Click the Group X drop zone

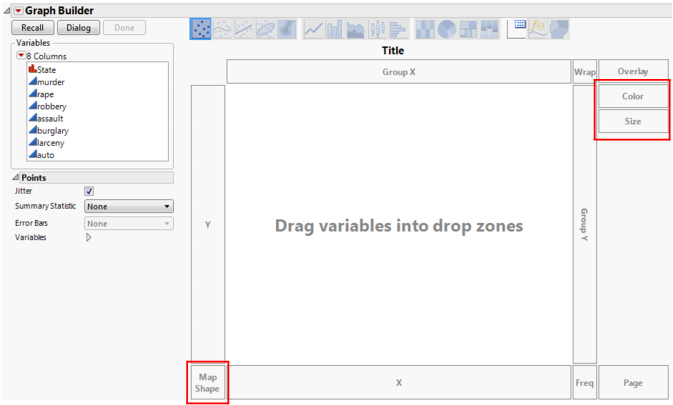pos(399,72)
